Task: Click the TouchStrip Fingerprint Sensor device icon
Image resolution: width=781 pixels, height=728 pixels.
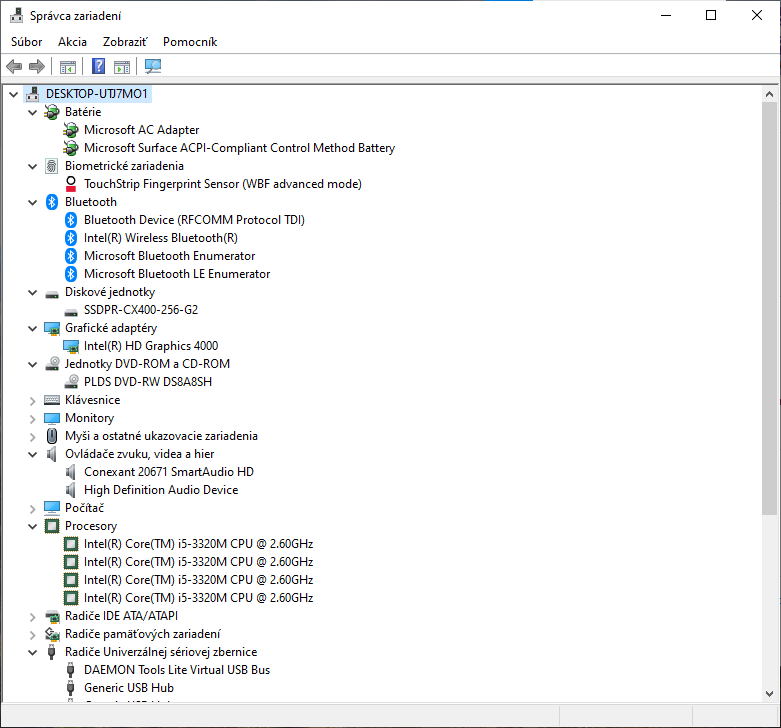Action: pyautogui.click(x=71, y=184)
